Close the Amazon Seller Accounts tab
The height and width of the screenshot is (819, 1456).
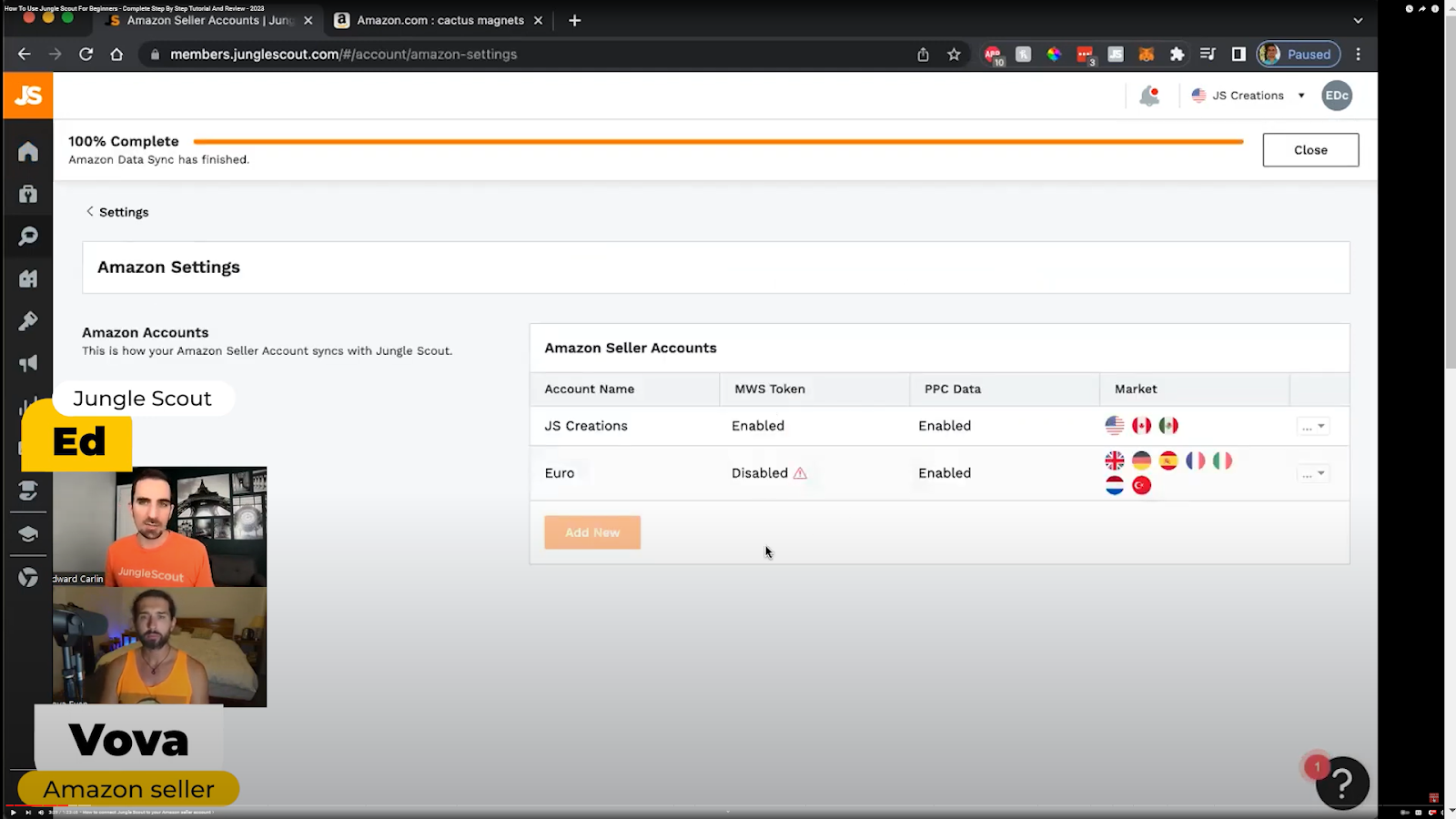coord(308,20)
